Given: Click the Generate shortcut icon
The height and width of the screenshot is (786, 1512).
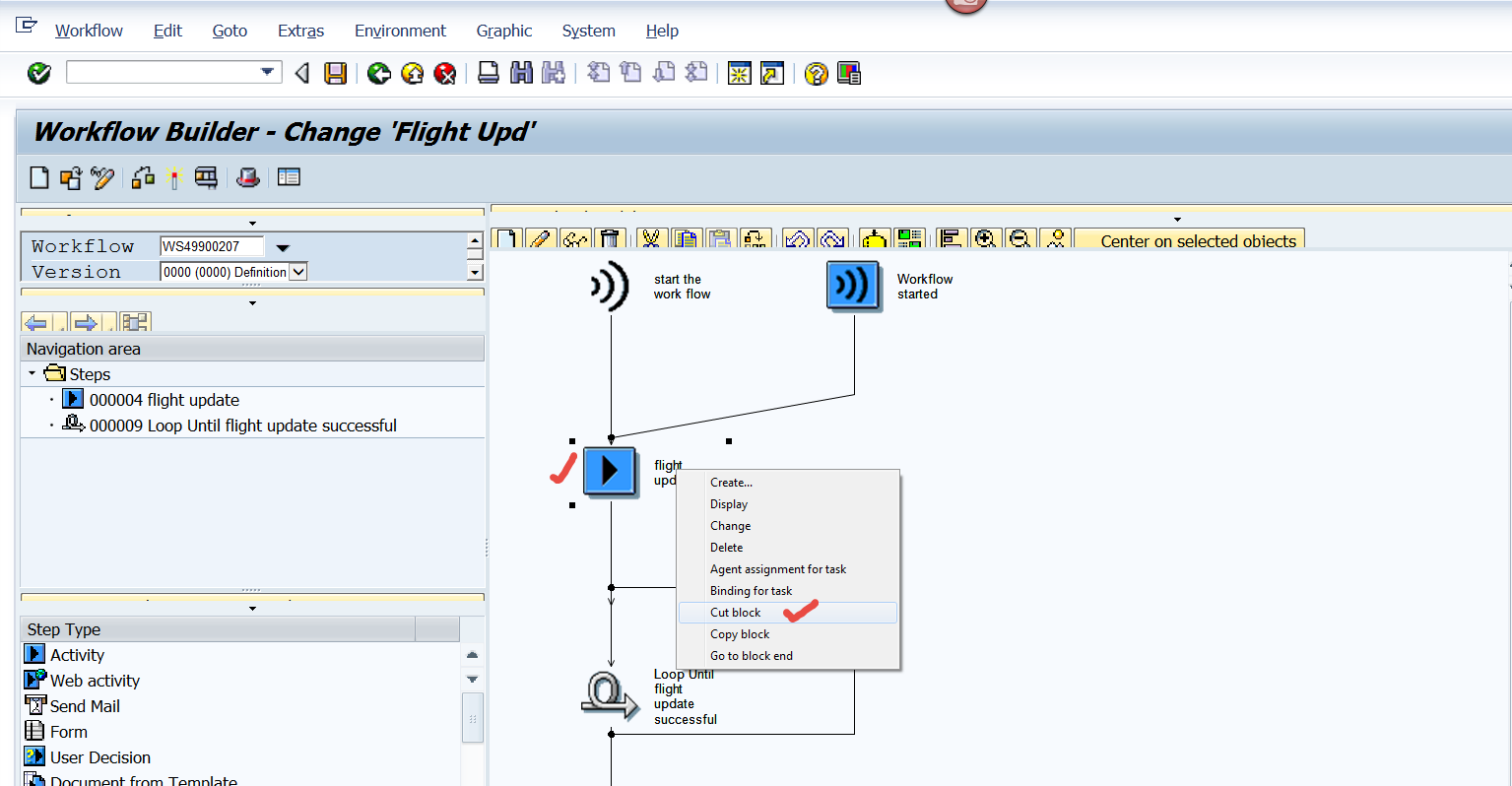Looking at the screenshot, I should click(x=772, y=73).
